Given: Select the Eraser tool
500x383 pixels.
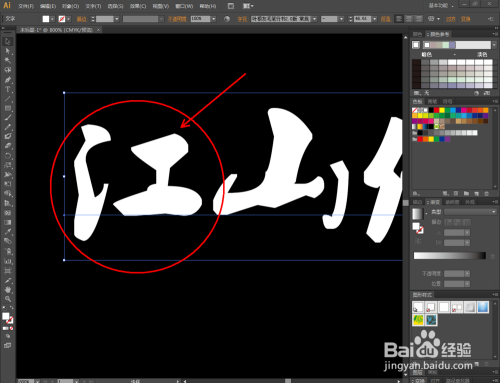Looking at the screenshot, I should pyautogui.click(x=8, y=146).
